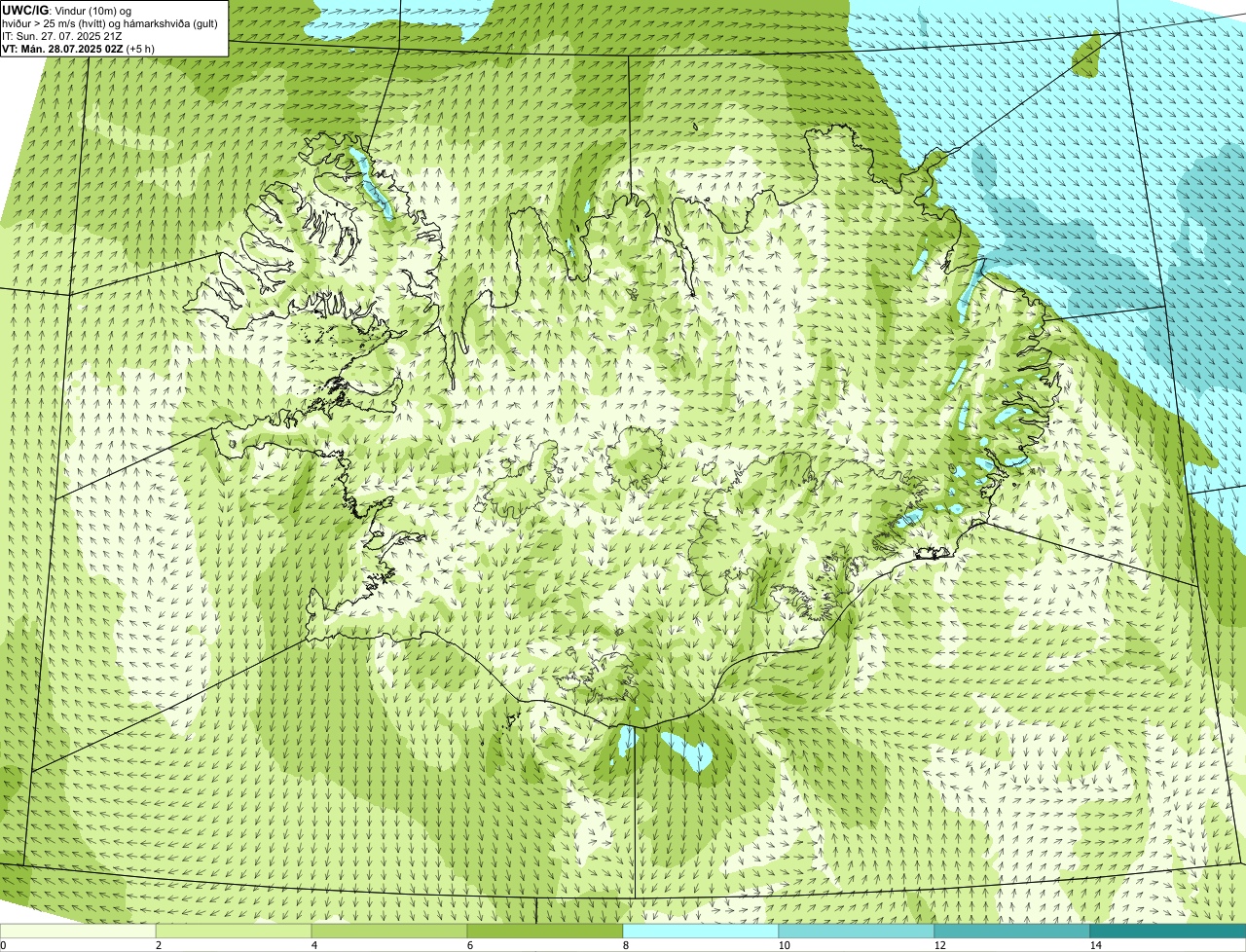The width and height of the screenshot is (1246, 952).
Task: Click the '2' tick label on the color scale
Action: (158, 945)
